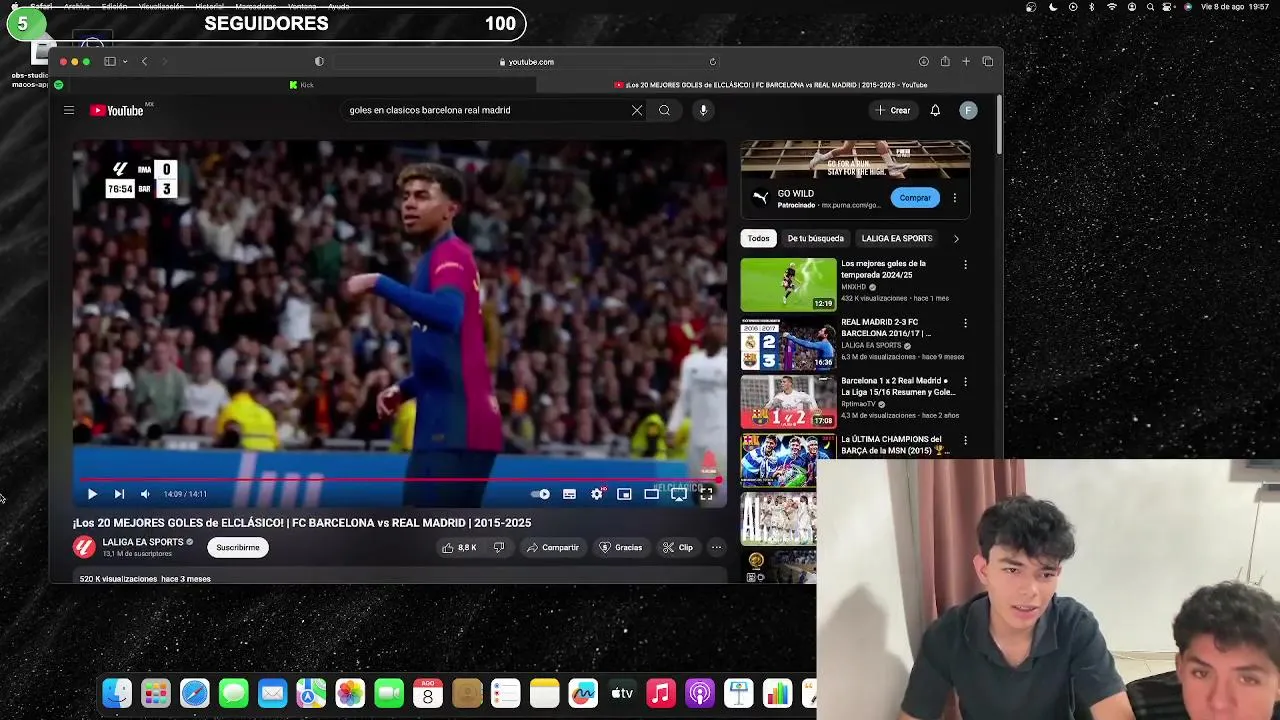Image resolution: width=1280 pixels, height=720 pixels.
Task: Open options for 'Los mejores goles de la temporada'
Action: pos(965,265)
